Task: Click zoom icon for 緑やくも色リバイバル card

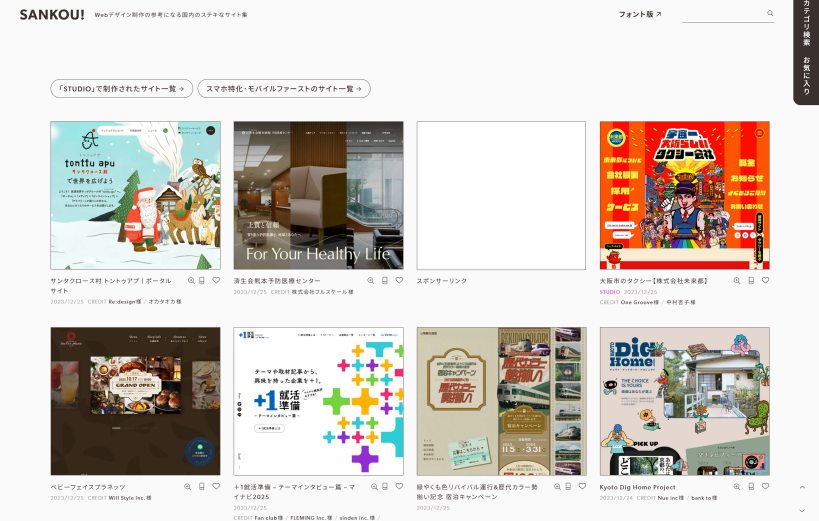Action: (553, 487)
